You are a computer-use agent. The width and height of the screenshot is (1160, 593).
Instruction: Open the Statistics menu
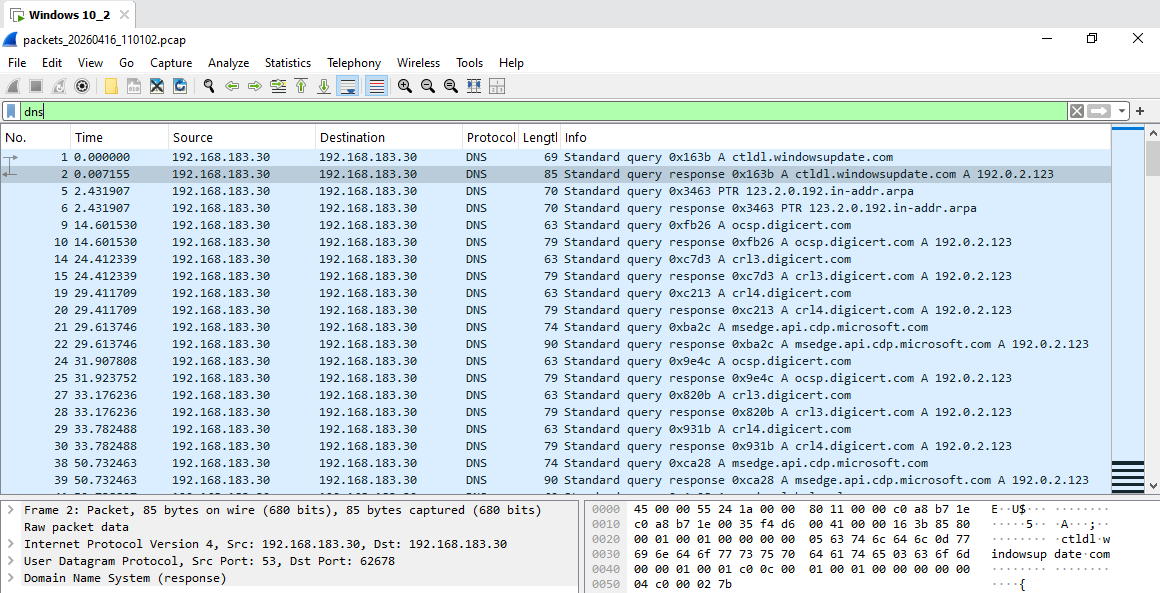click(x=288, y=63)
